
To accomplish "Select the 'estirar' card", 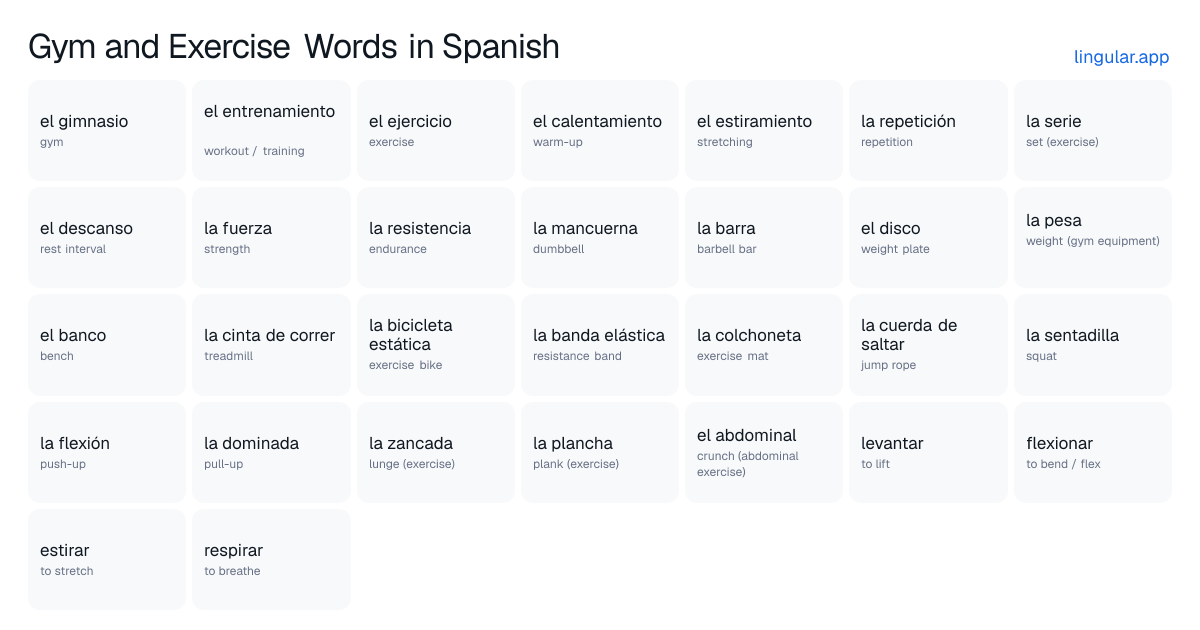I will [107, 559].
